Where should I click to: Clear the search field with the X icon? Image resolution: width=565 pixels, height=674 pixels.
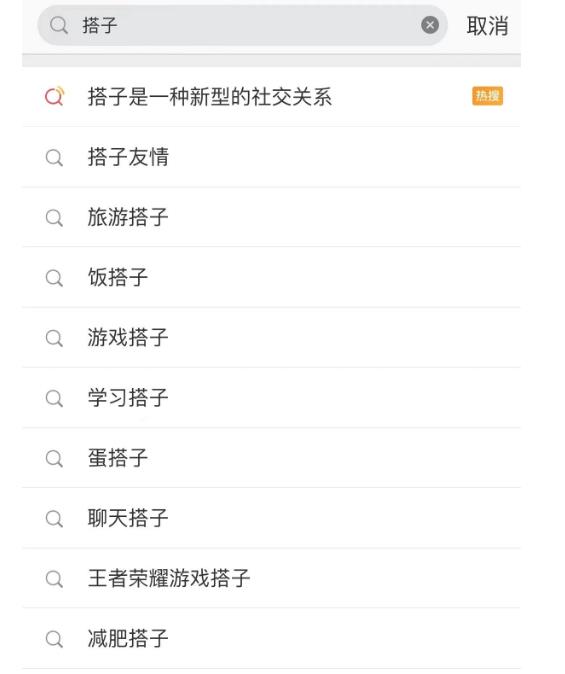coord(430,25)
